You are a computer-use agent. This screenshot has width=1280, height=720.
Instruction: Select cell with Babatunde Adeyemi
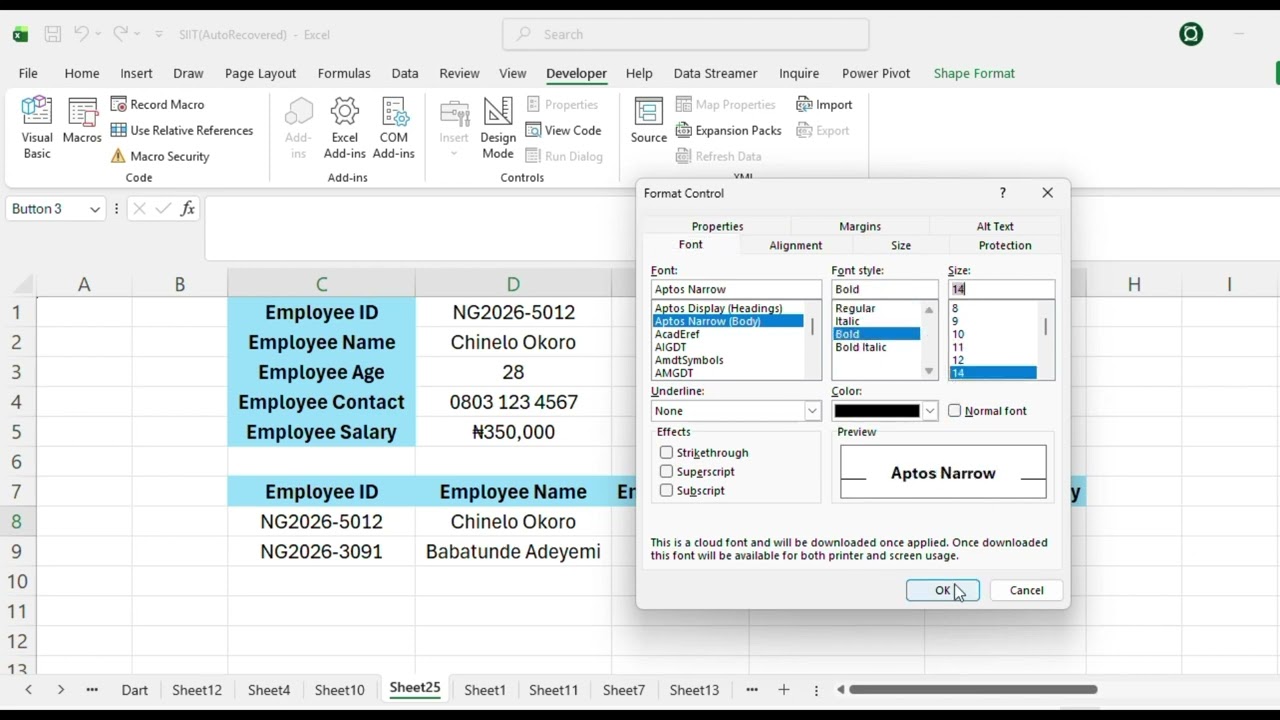click(513, 551)
